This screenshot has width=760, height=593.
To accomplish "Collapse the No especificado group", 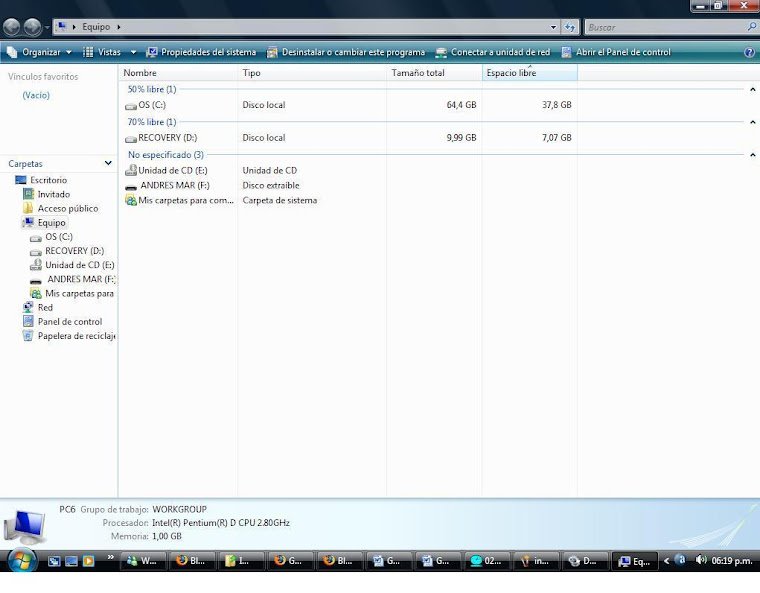I will click(x=753, y=155).
